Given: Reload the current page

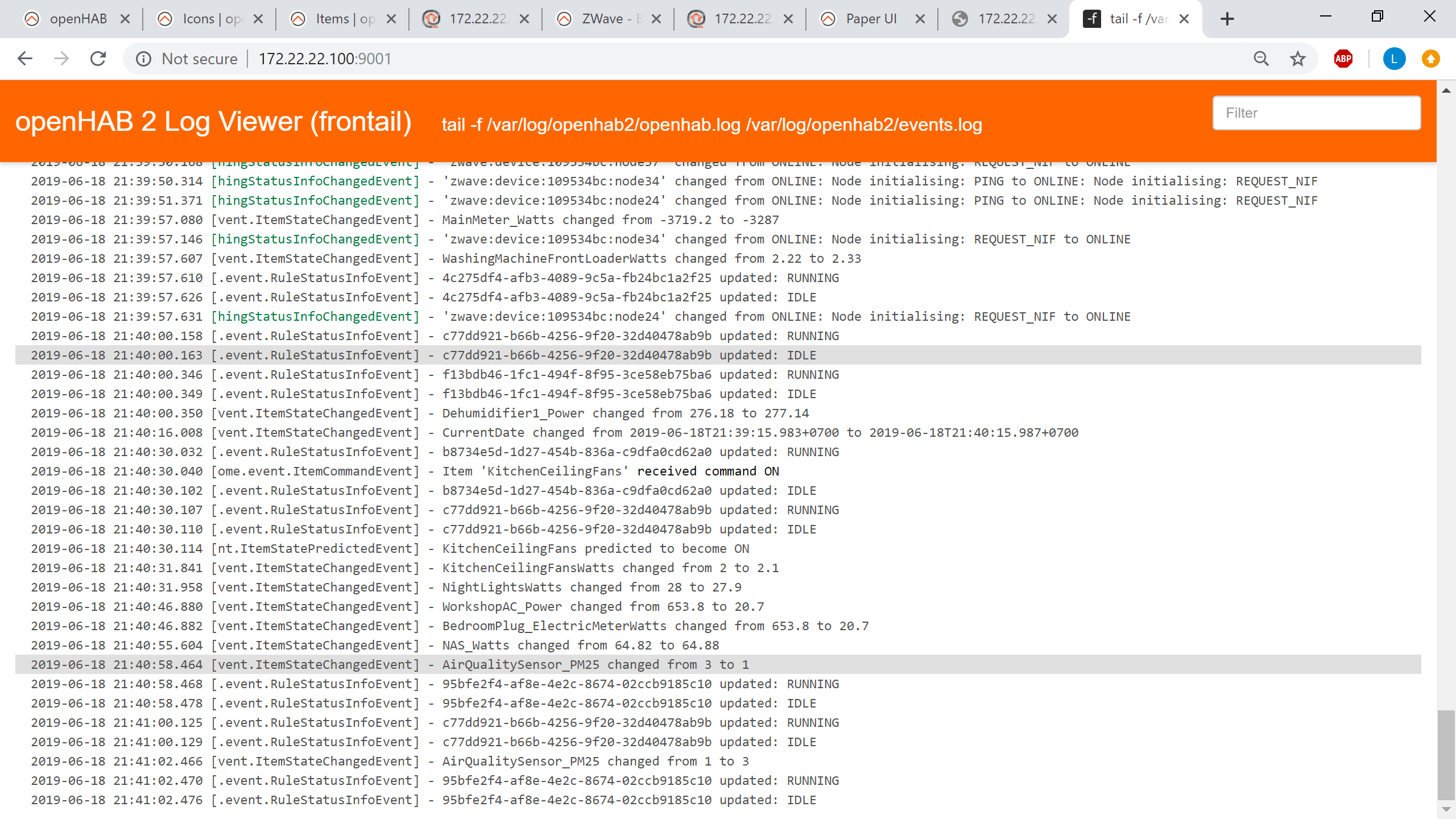Looking at the screenshot, I should coord(98,59).
